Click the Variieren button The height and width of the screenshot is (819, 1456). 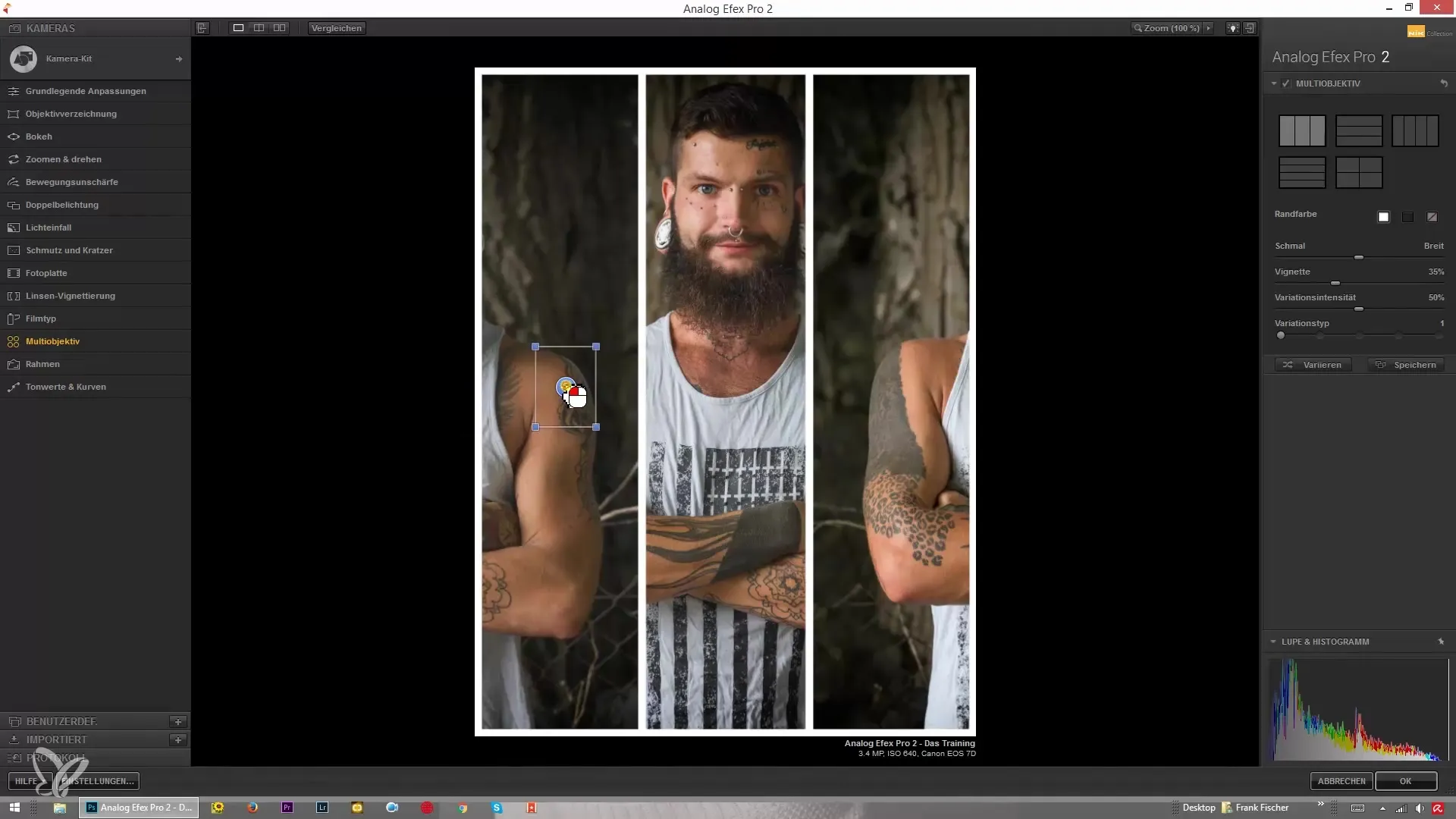click(x=1312, y=365)
